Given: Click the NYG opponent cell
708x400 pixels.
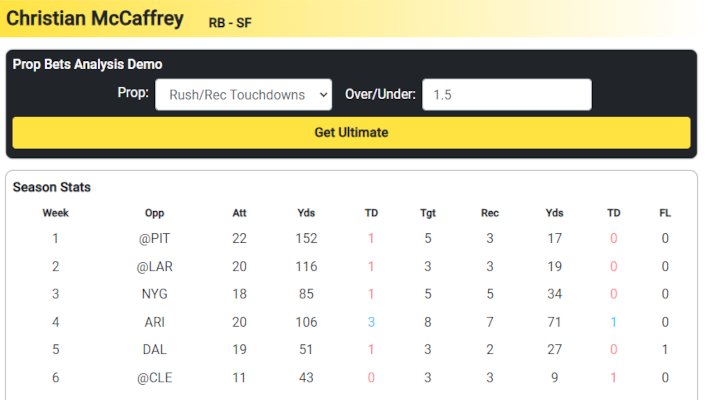Looking at the screenshot, I should (154, 294).
